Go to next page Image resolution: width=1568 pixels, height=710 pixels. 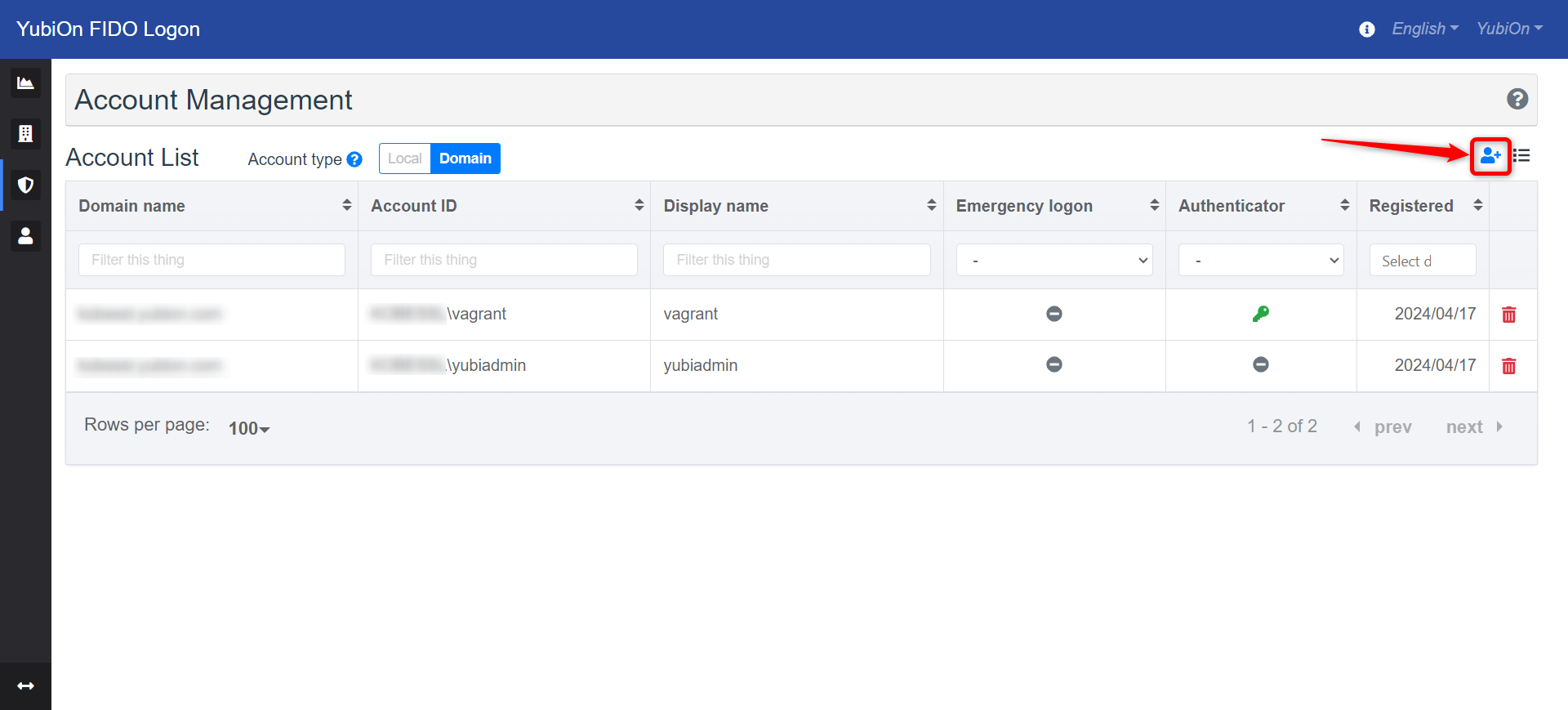tap(1474, 426)
